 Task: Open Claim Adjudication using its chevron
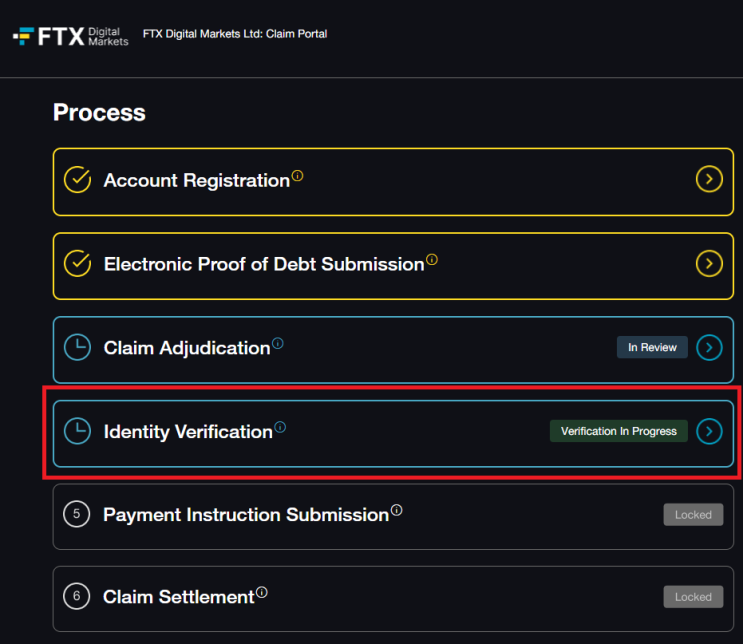click(x=709, y=348)
